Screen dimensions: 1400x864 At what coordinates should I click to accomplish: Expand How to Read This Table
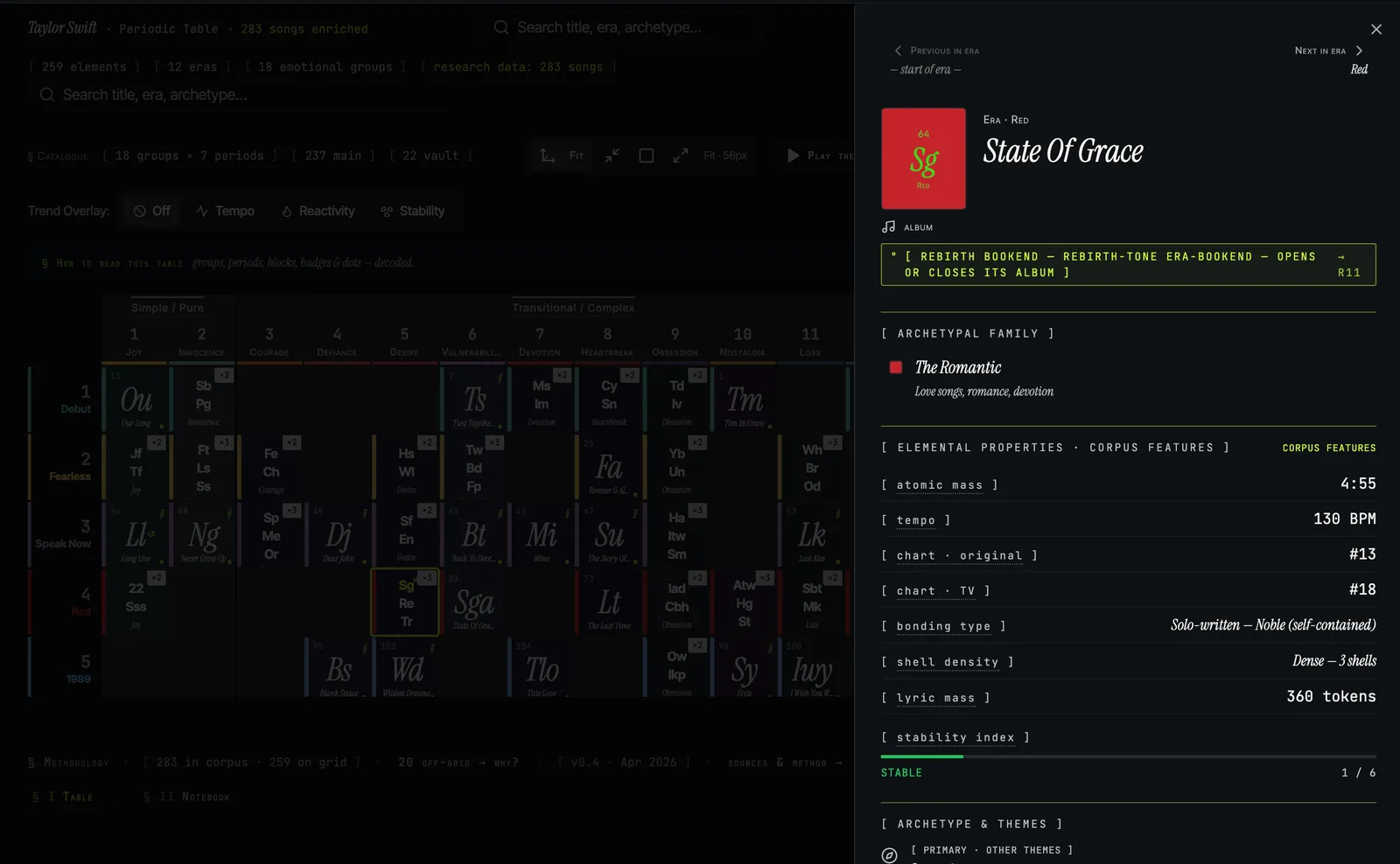click(227, 262)
